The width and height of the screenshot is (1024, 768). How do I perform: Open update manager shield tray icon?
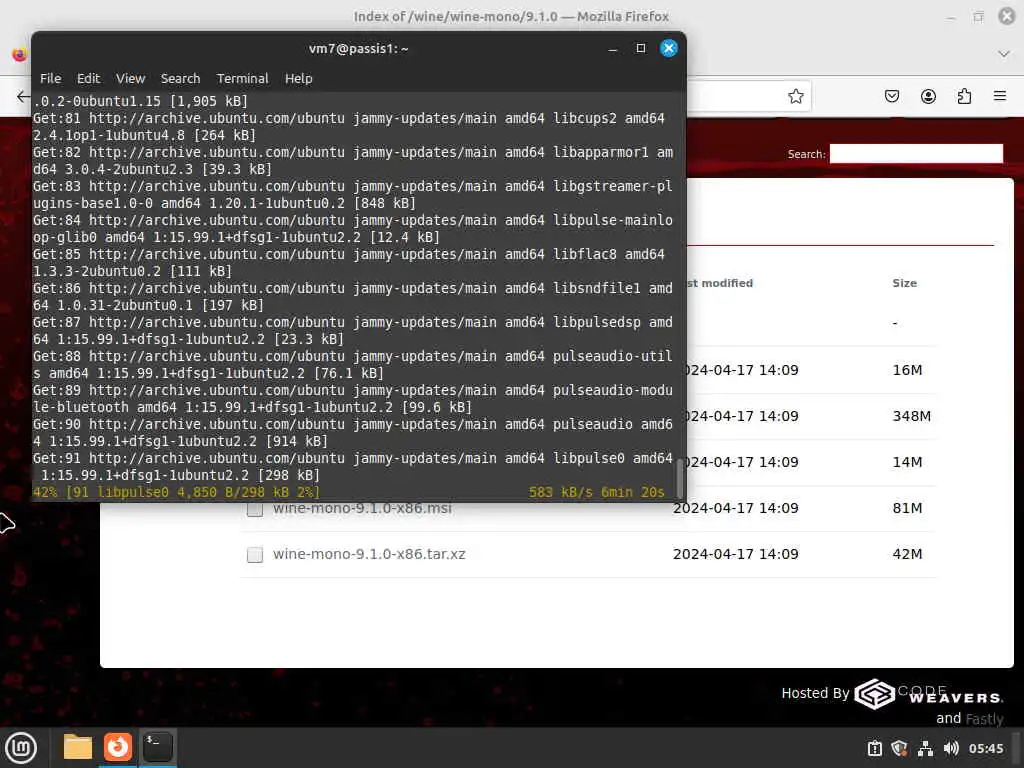[x=899, y=748]
